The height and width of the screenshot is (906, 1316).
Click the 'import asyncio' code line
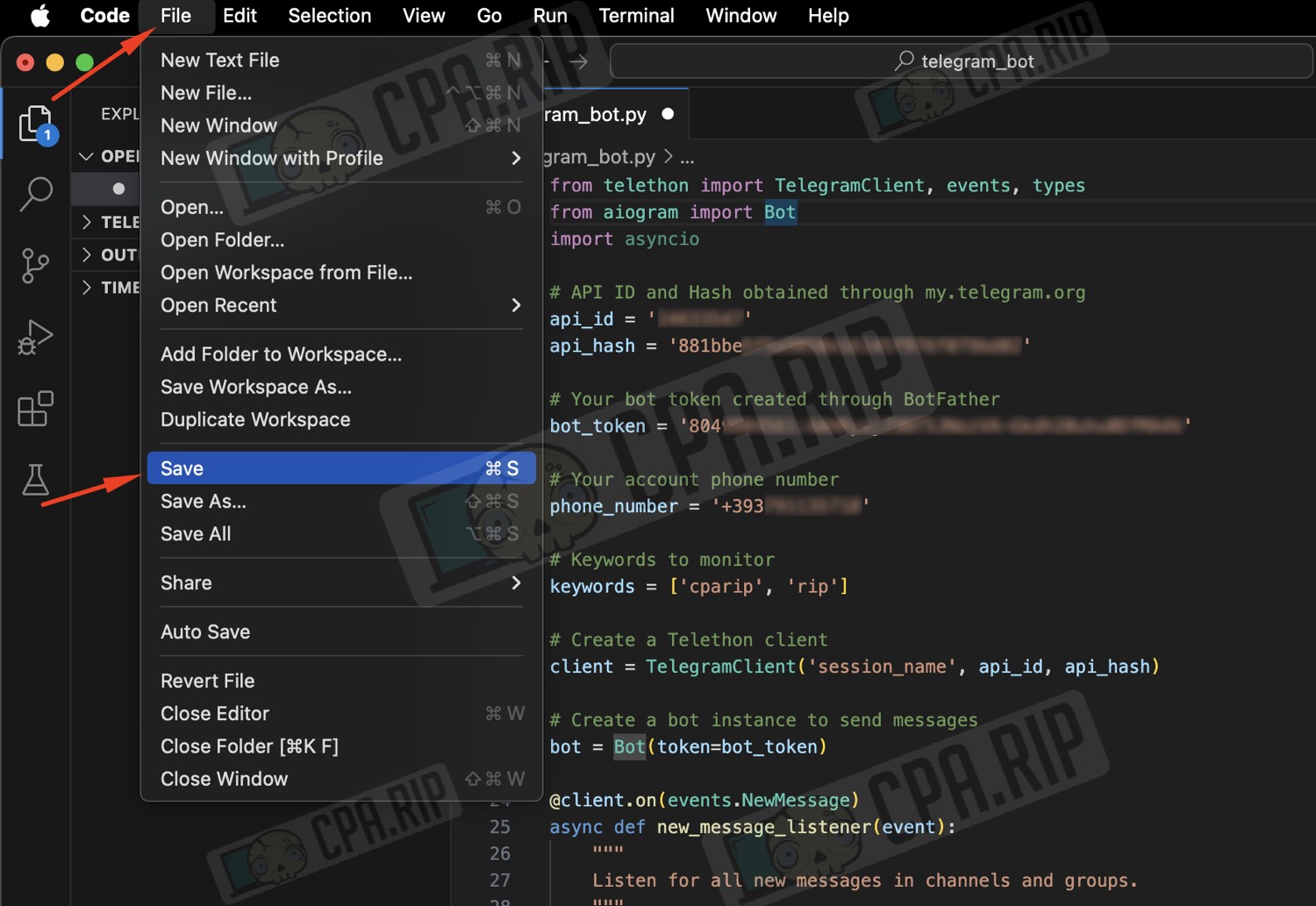tap(625, 239)
